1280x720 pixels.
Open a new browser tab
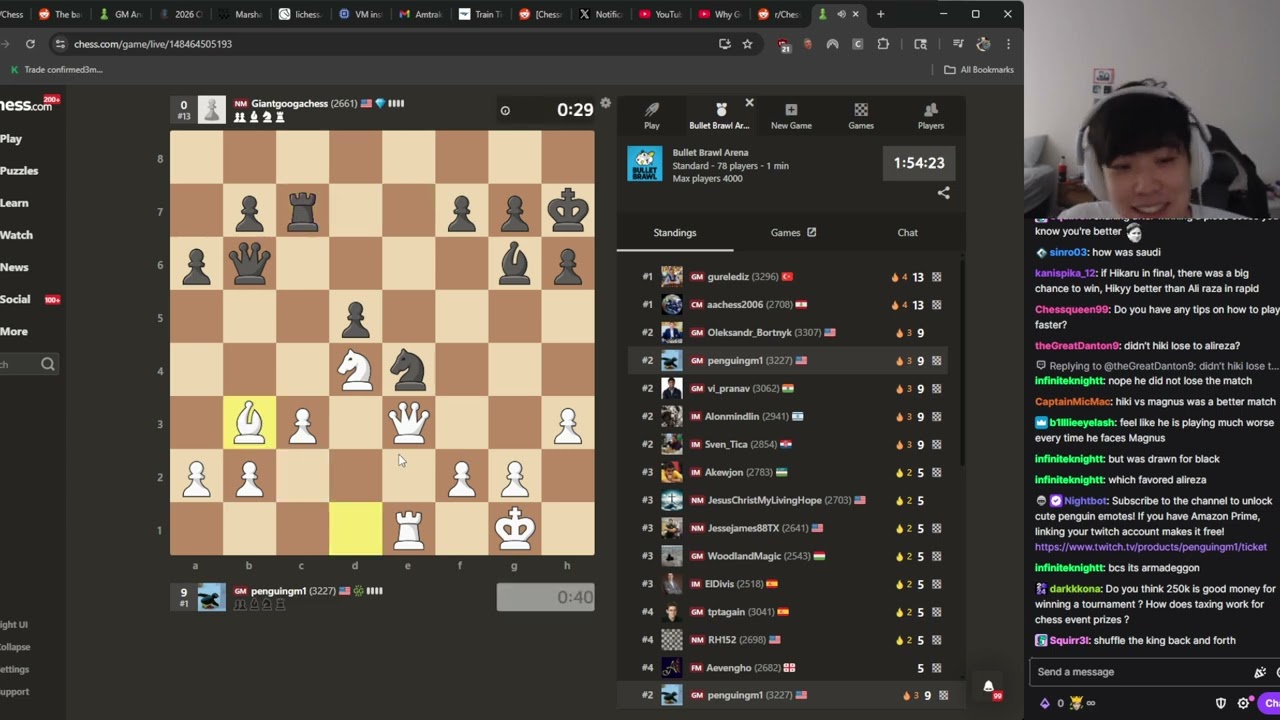[x=880, y=14]
